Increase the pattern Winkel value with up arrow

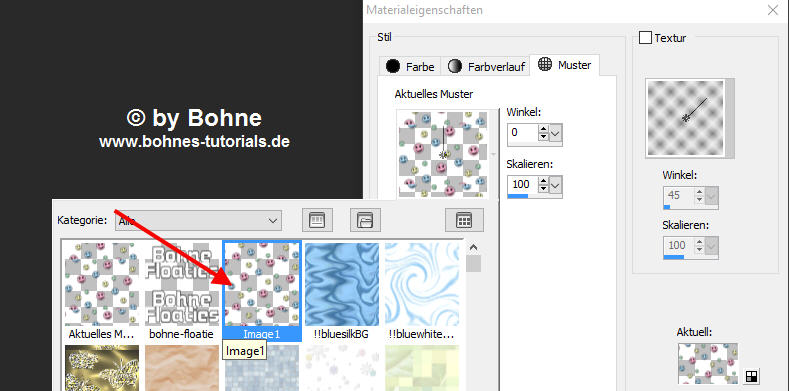tap(543, 129)
